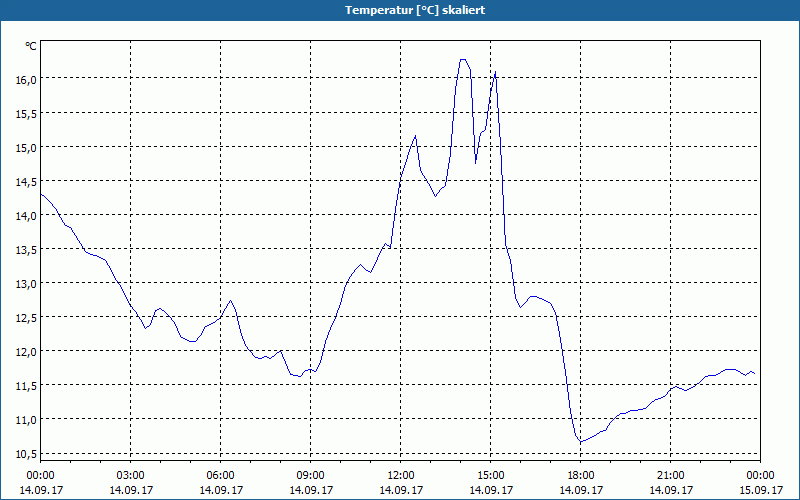The height and width of the screenshot is (500, 800).
Task: Click the 15:00 x-axis time label
Action: coord(491,476)
